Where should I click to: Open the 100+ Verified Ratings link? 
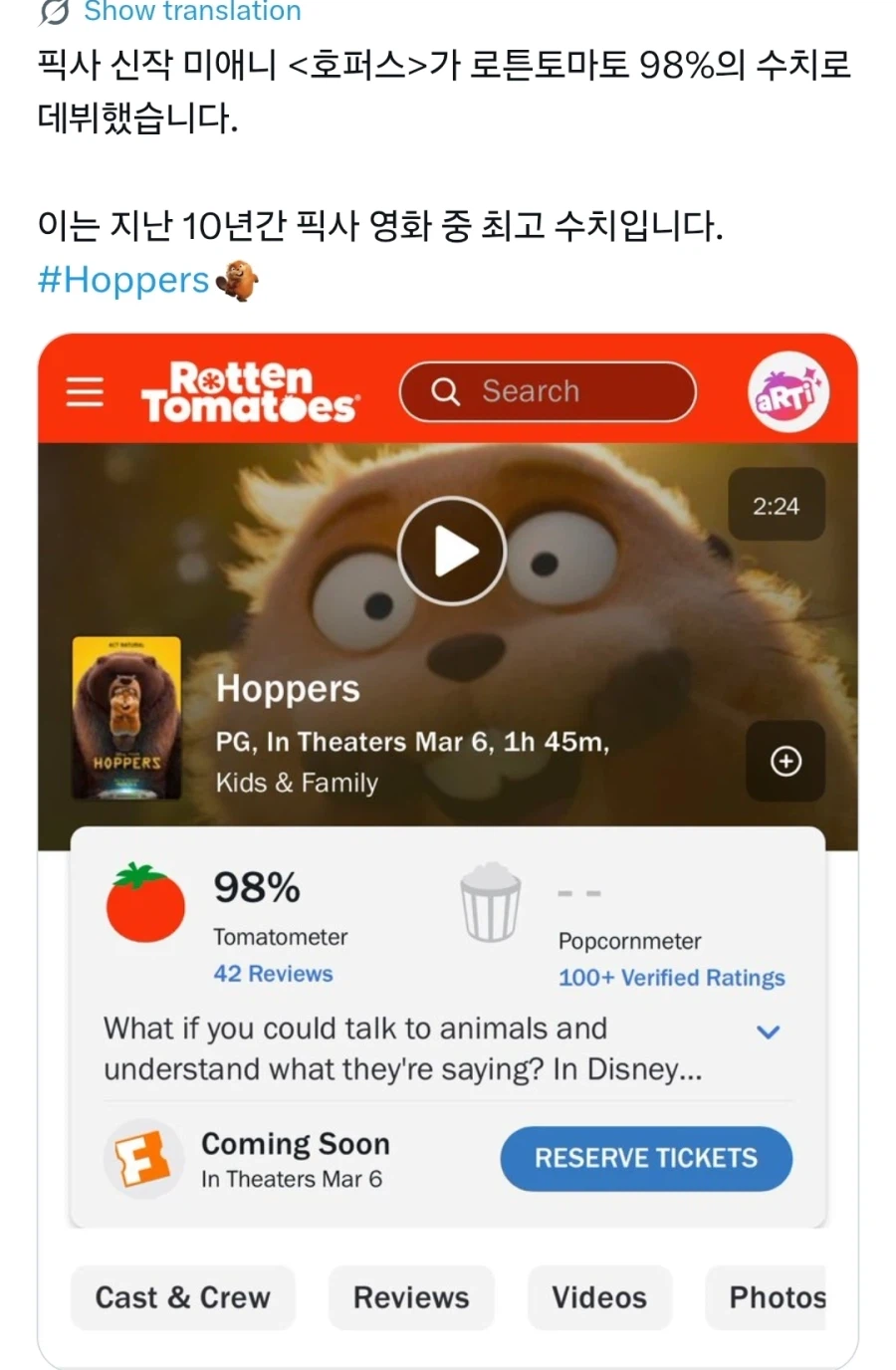(672, 978)
